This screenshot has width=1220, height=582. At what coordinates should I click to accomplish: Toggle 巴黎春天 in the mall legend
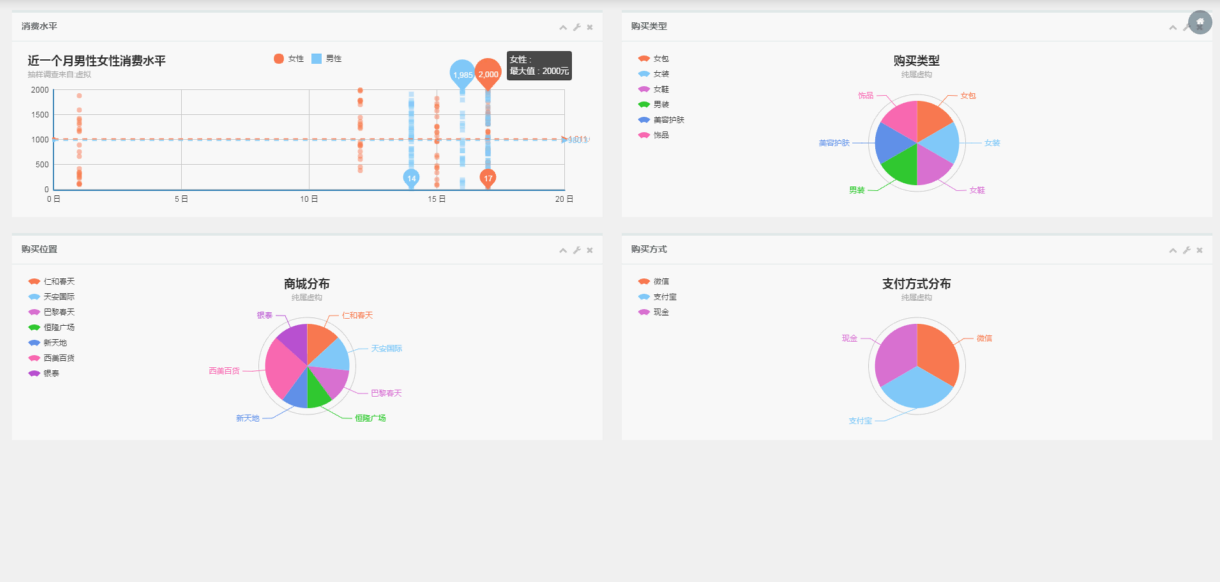tap(52, 312)
